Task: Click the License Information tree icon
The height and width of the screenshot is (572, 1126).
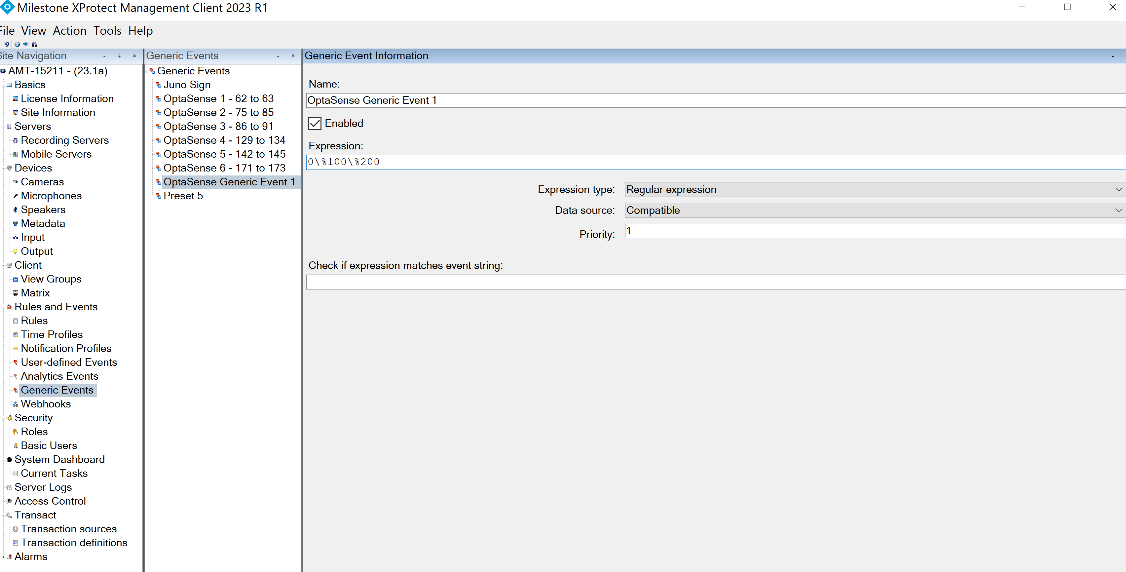Action: [15, 99]
